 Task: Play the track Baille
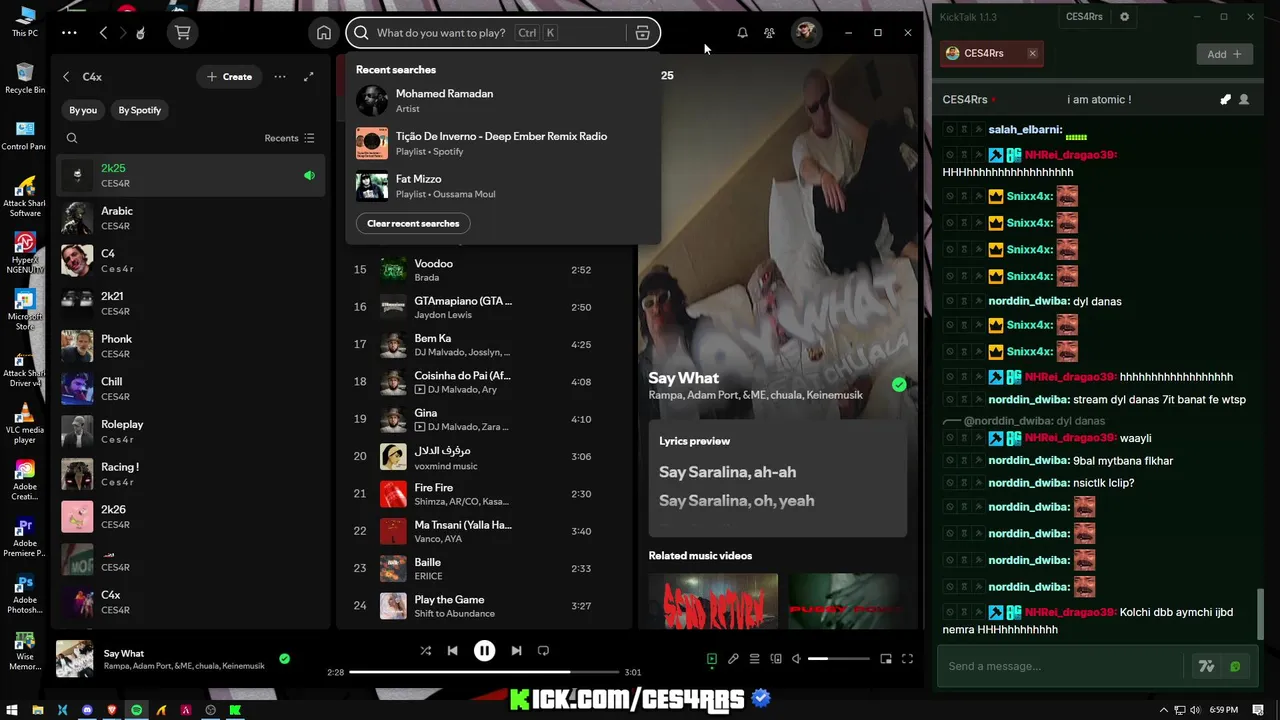pos(485,568)
